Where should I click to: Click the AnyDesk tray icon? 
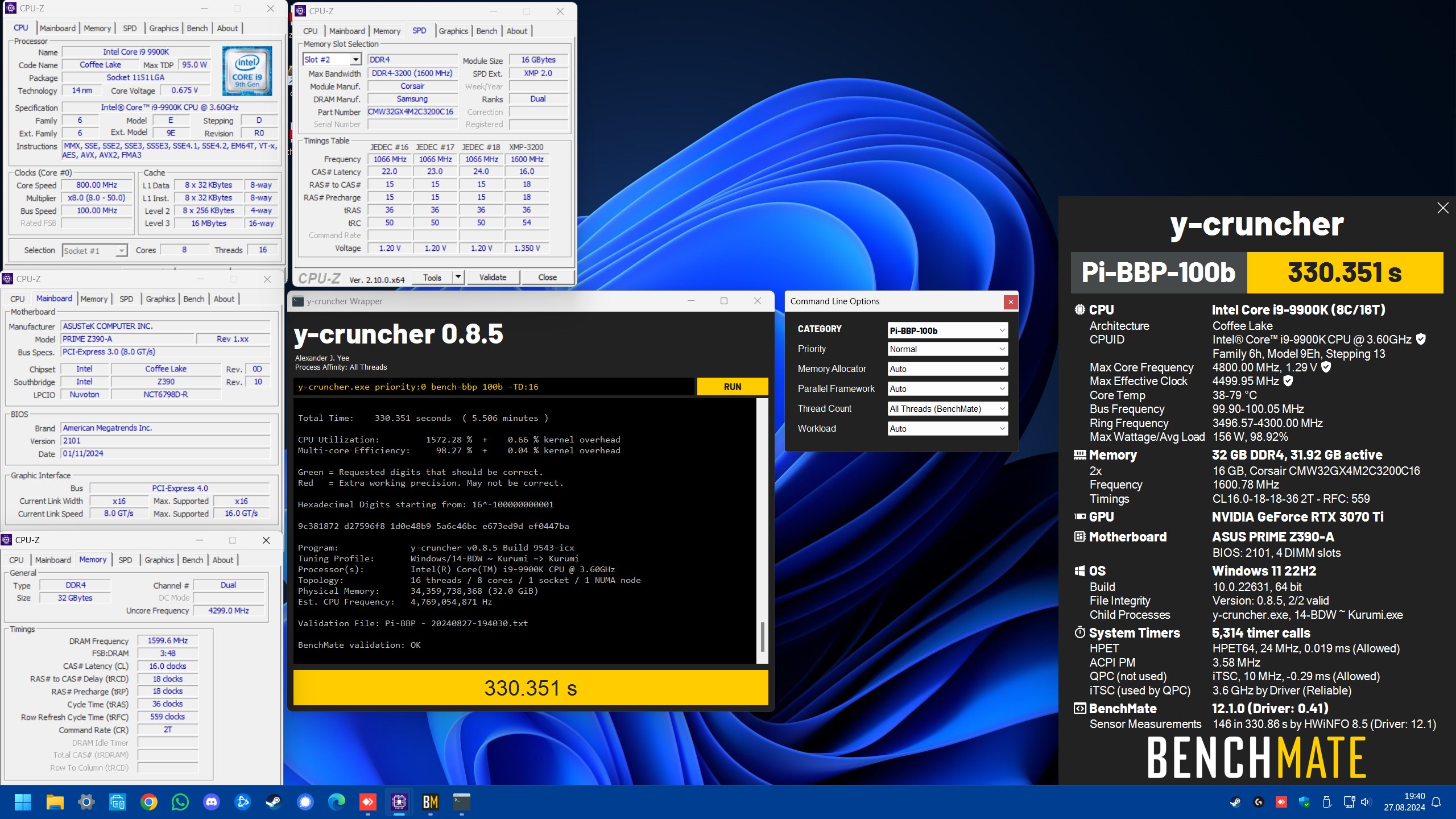pos(1281,802)
